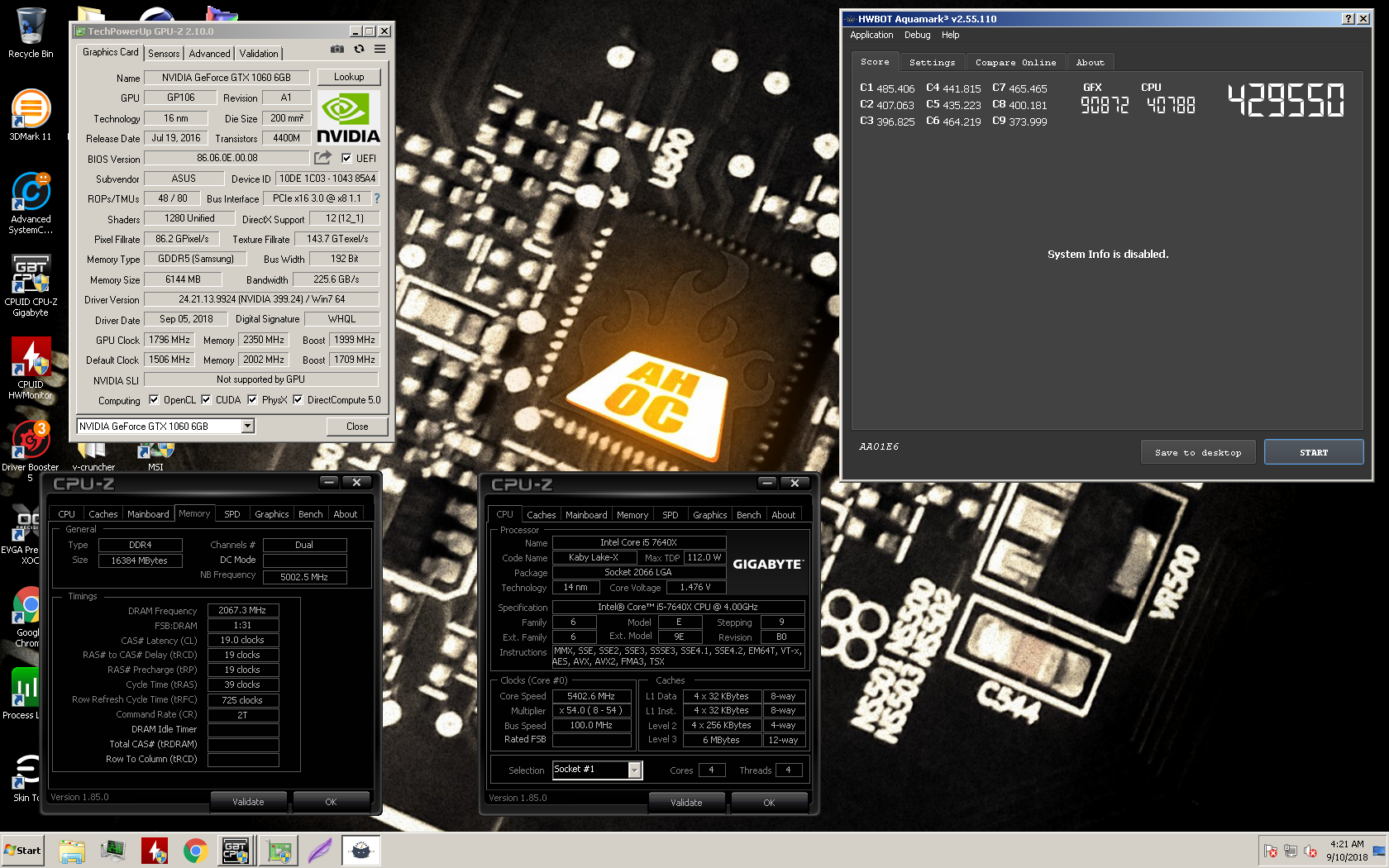
Task: Open the Validation tab in GPU-Z
Action: pyautogui.click(x=259, y=54)
